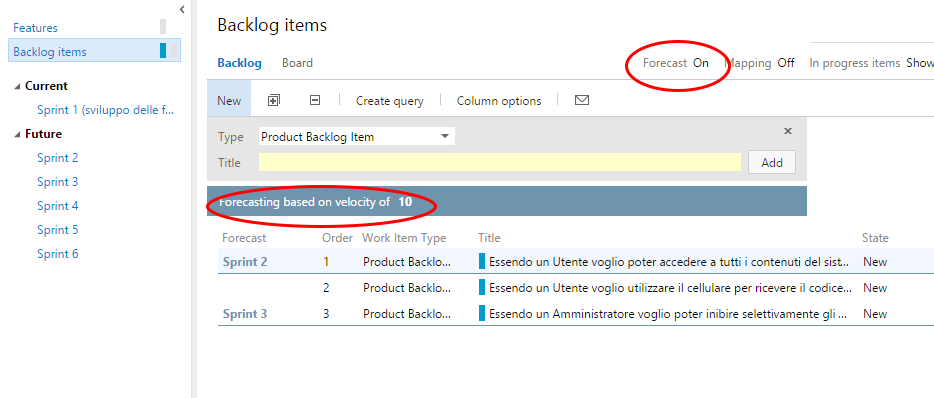Image resolution: width=934 pixels, height=398 pixels.
Task: Click the Order column header
Action: 338,238
